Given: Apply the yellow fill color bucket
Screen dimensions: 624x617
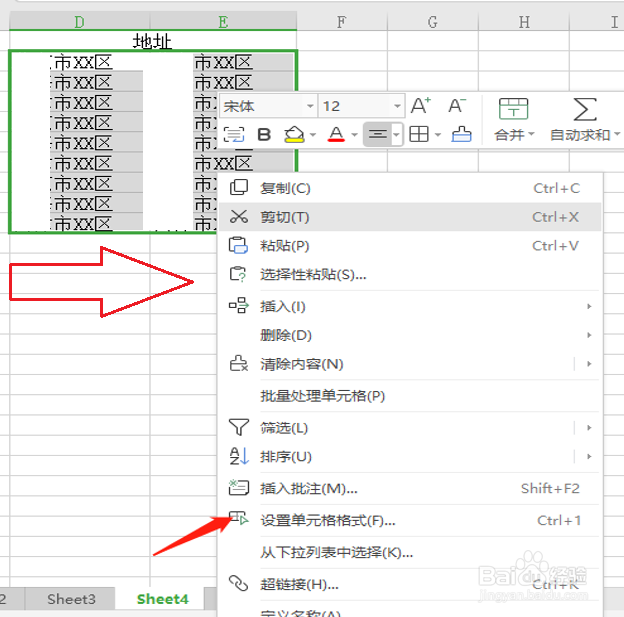Looking at the screenshot, I should point(294,135).
